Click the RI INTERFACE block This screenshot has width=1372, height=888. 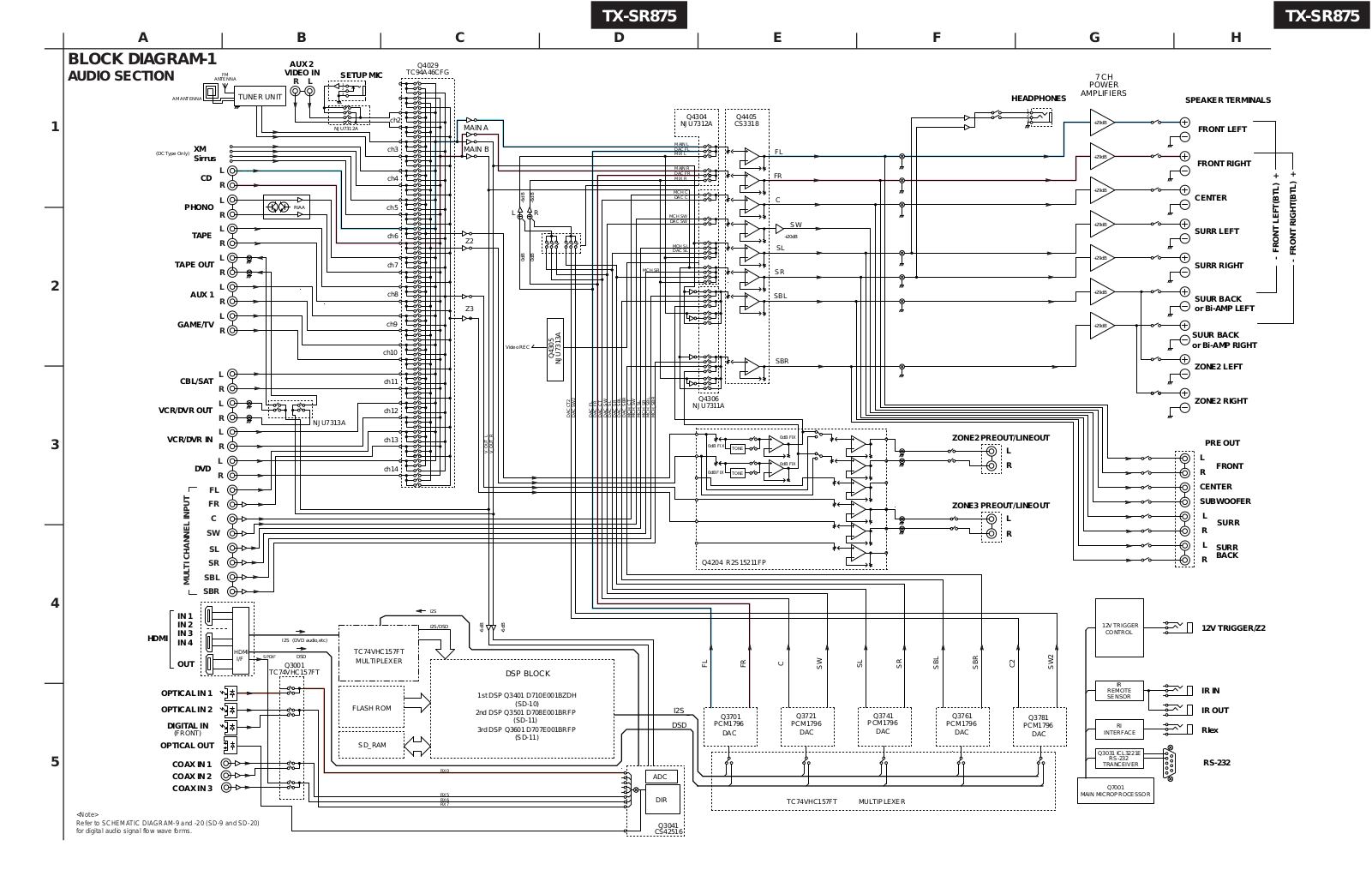[x=1119, y=729]
